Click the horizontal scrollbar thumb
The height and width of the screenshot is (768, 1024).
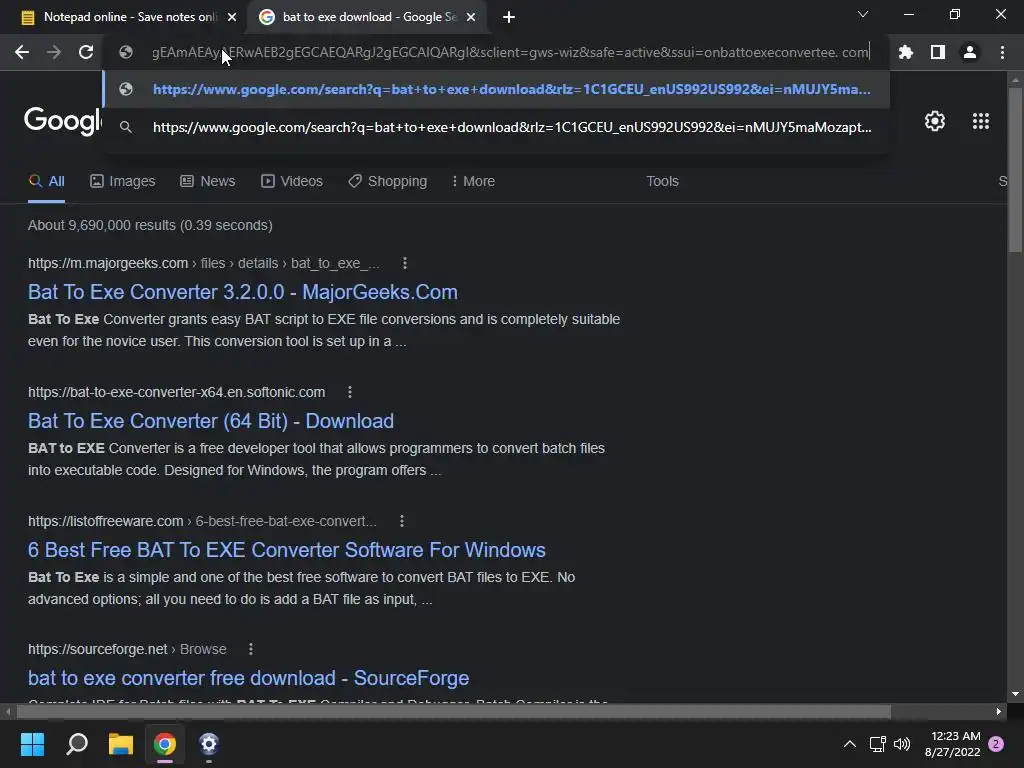(454, 711)
